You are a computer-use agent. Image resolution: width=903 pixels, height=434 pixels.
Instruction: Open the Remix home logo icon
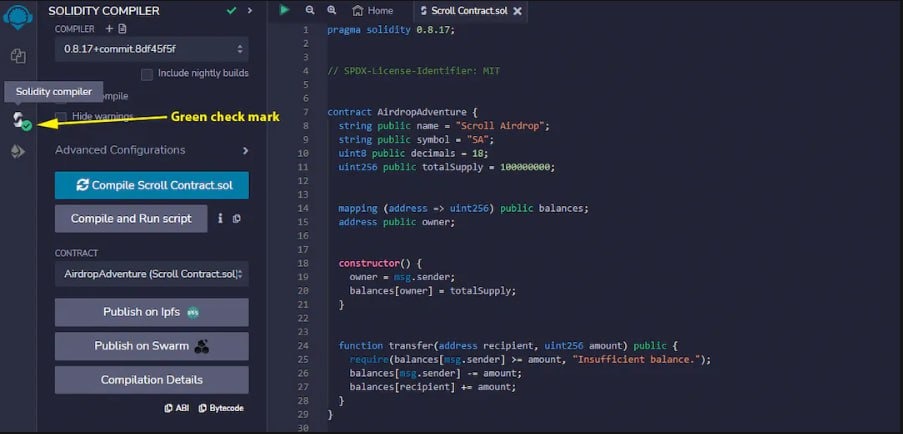17,16
